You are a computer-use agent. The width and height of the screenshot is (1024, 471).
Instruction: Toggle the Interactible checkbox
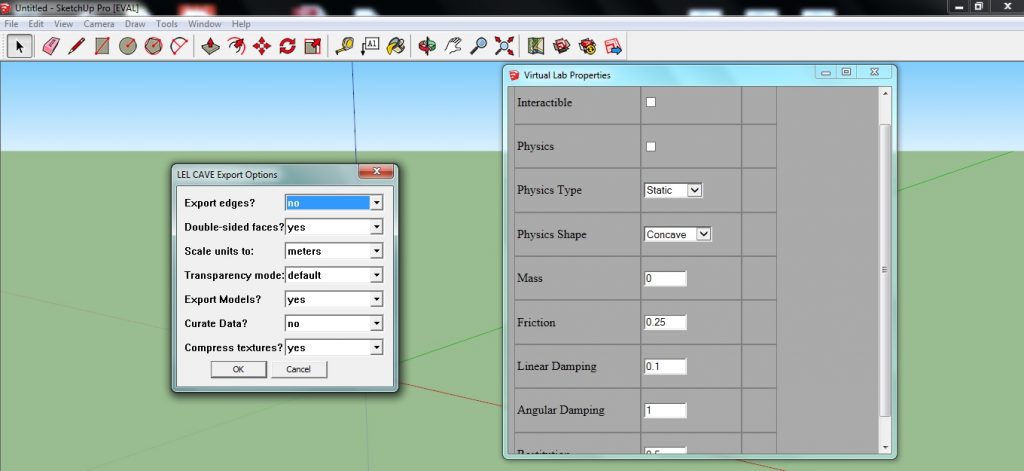(650, 102)
